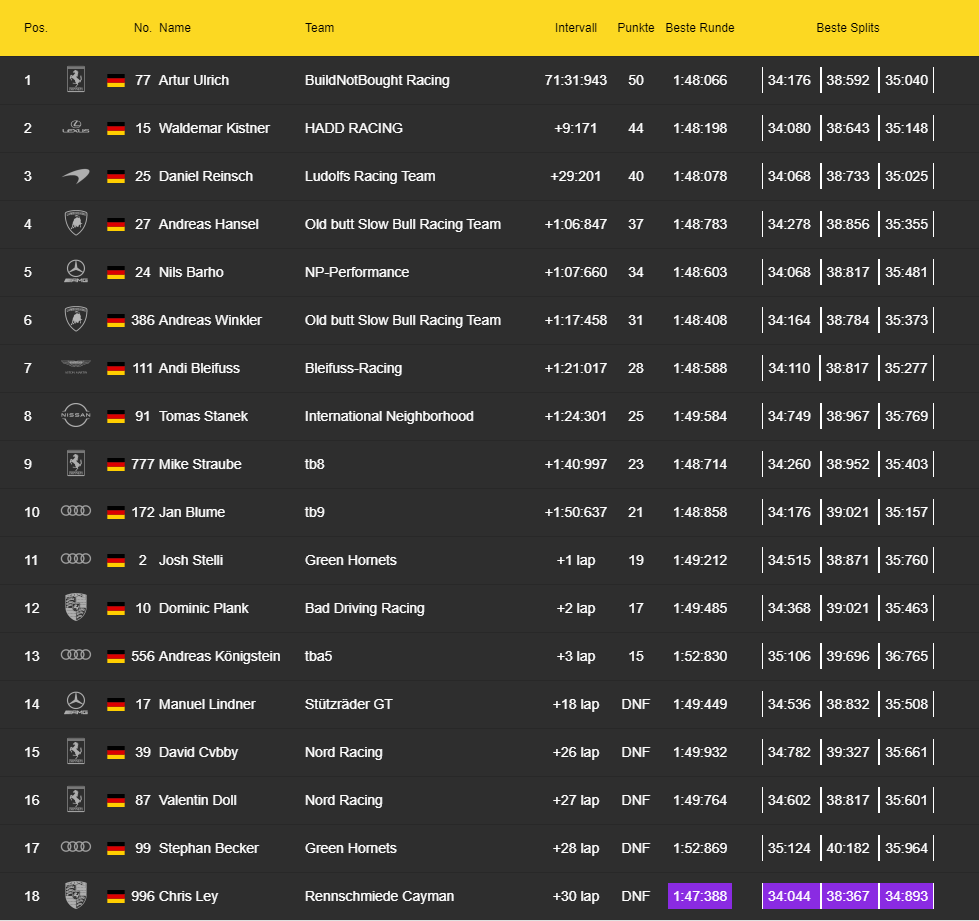Click the German flag beside Josh Stelli
This screenshot has height=921, width=979.
coord(116,561)
